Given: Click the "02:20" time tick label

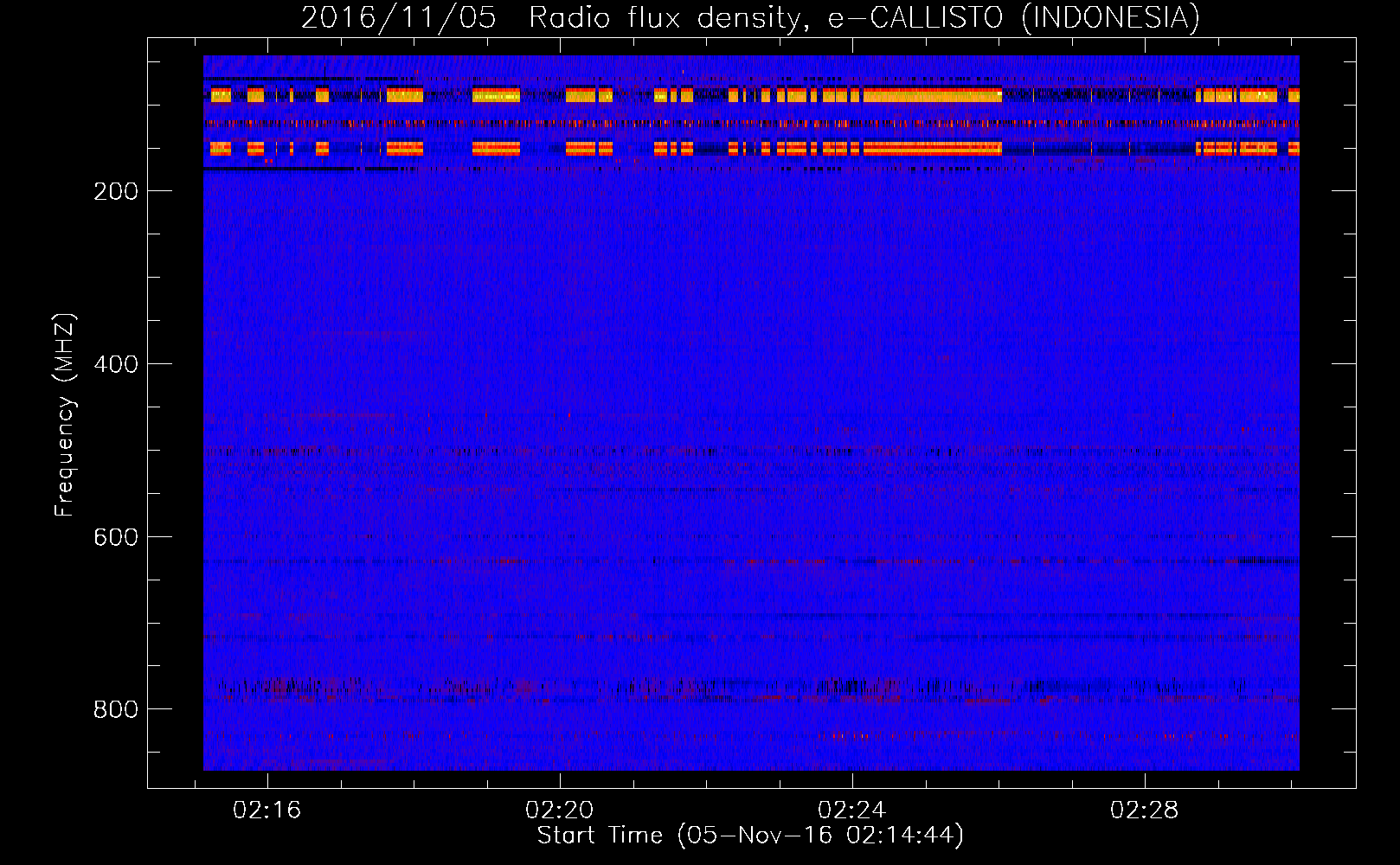Looking at the screenshot, I should click(x=560, y=811).
